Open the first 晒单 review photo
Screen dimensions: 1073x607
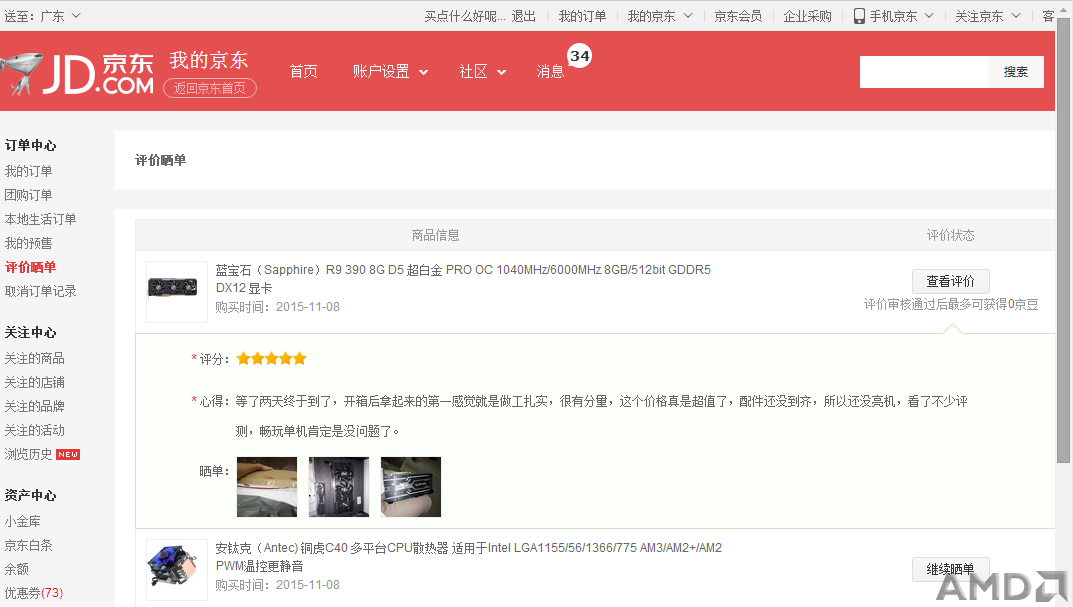[267, 487]
